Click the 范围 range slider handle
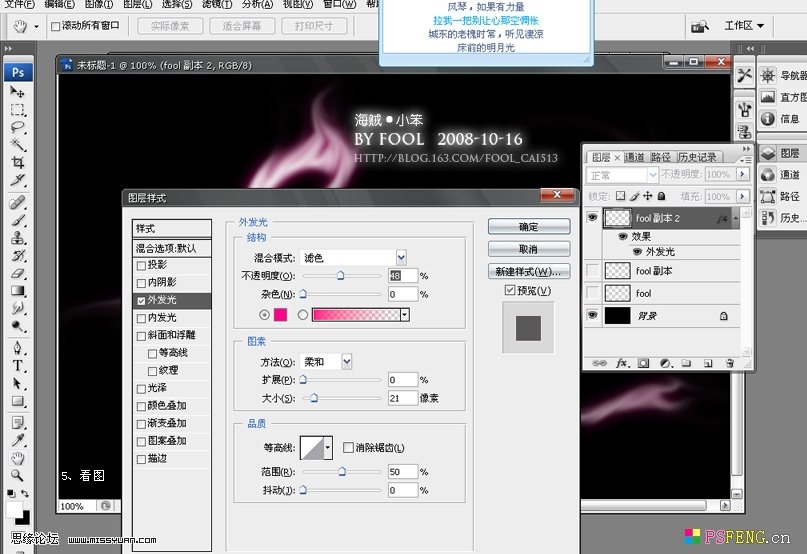The height and width of the screenshot is (554, 807). pyautogui.click(x=342, y=472)
